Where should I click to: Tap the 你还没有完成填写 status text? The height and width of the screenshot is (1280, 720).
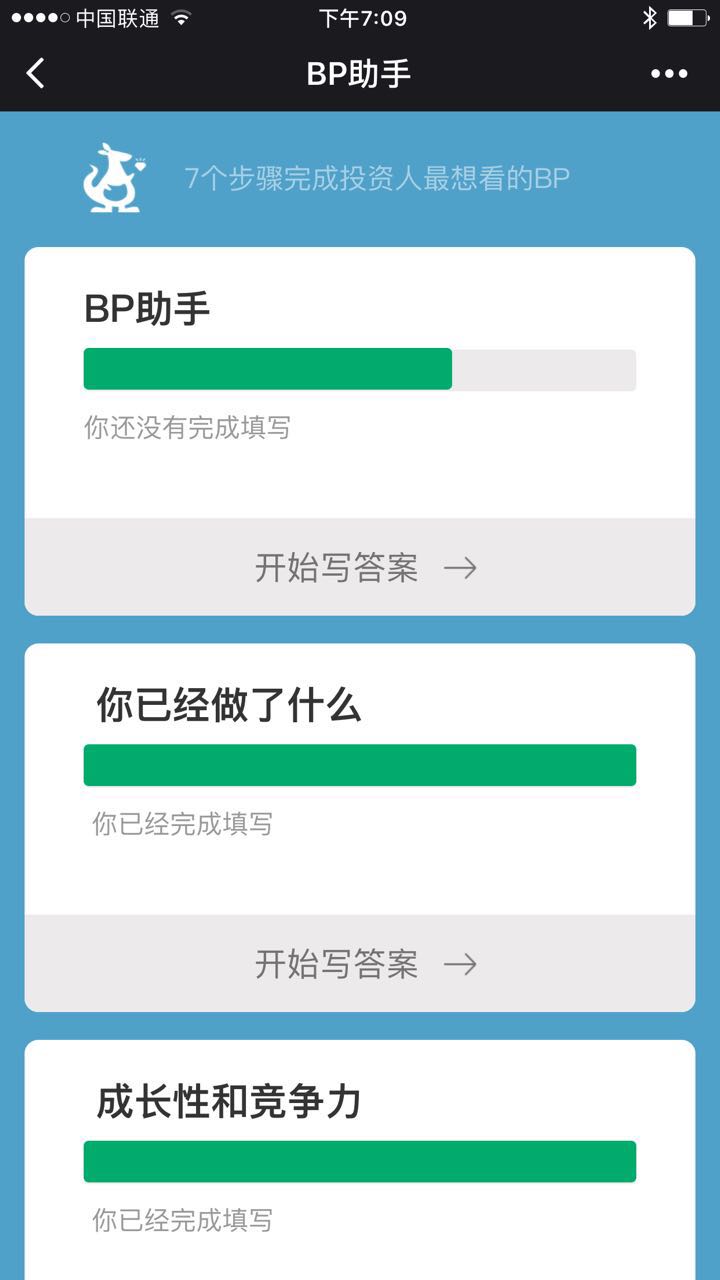(187, 428)
